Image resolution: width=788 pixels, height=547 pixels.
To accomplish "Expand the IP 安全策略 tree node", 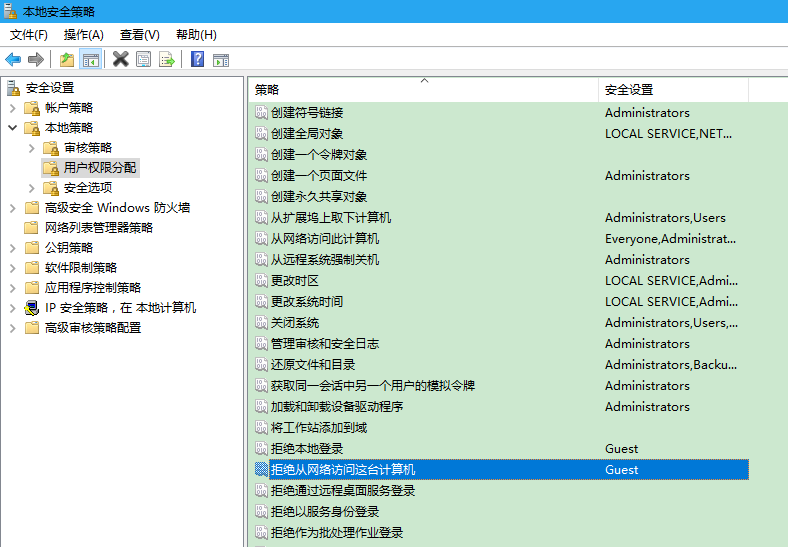I will point(13,308).
